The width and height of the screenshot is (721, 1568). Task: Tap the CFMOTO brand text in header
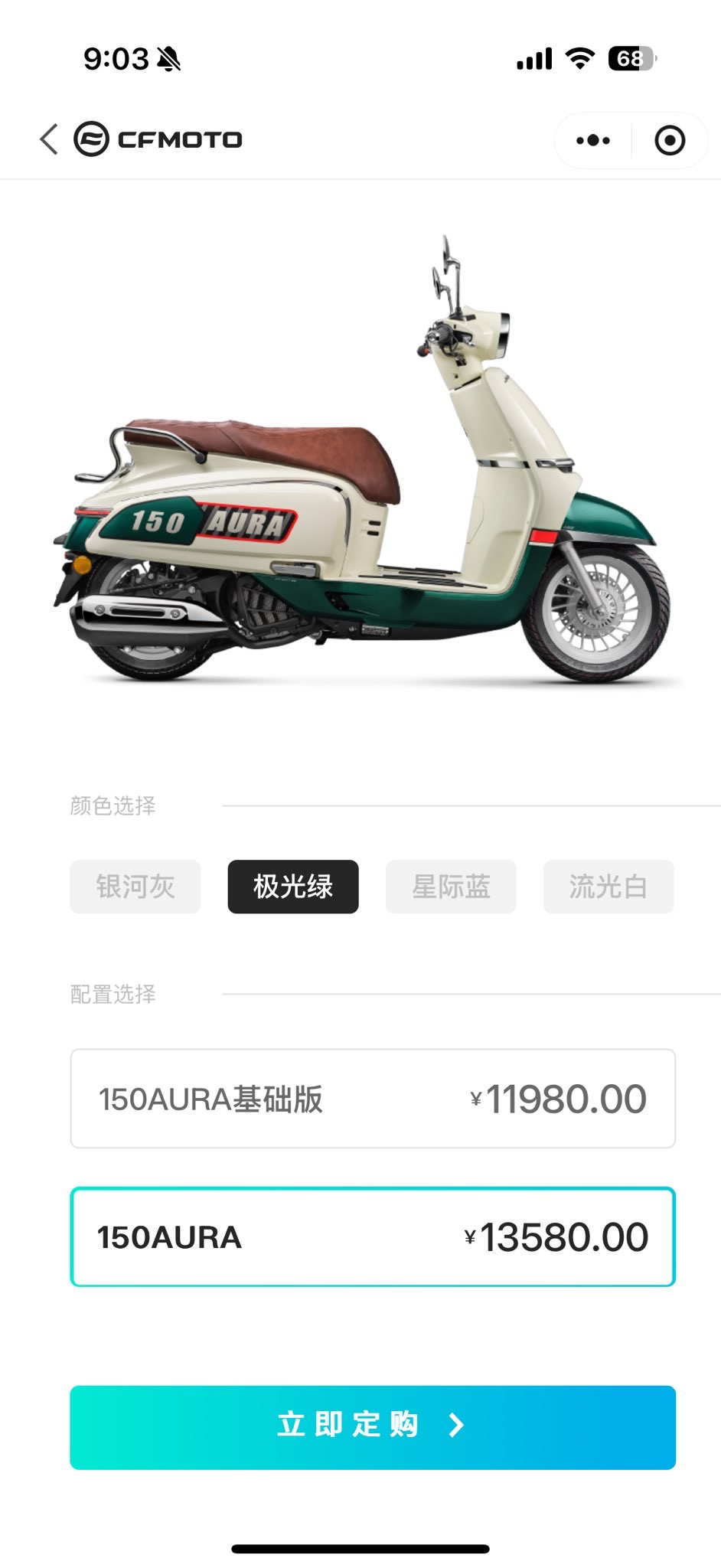[180, 139]
